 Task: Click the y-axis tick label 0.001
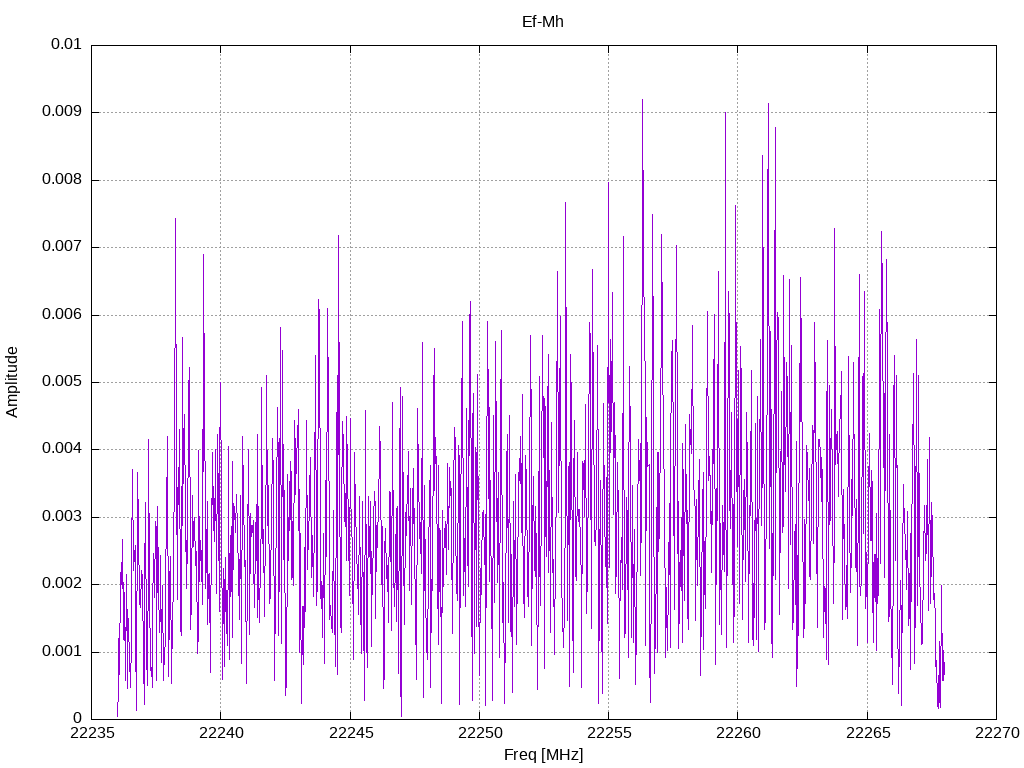(x=63, y=652)
